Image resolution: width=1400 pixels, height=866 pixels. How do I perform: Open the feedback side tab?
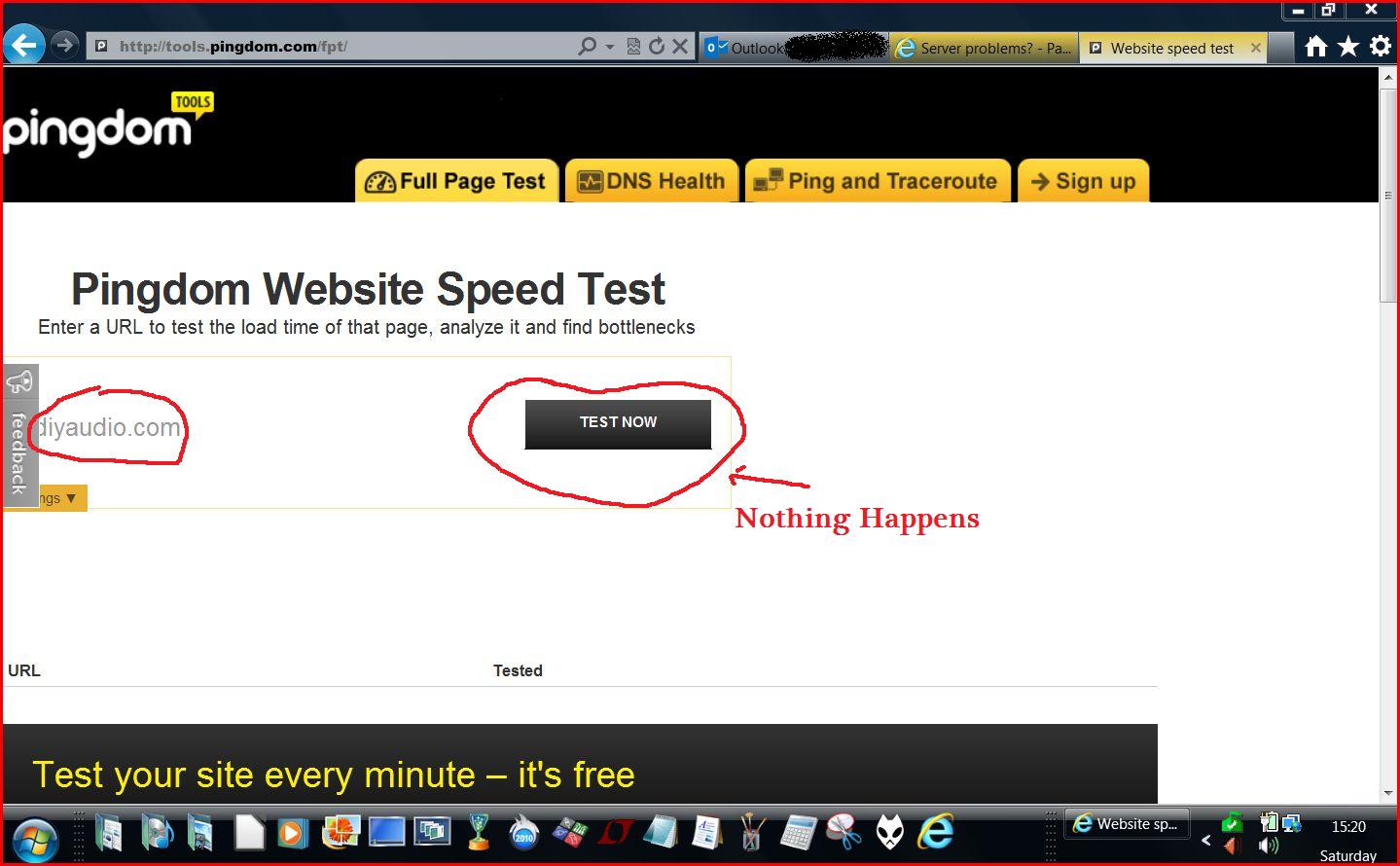click(x=19, y=435)
